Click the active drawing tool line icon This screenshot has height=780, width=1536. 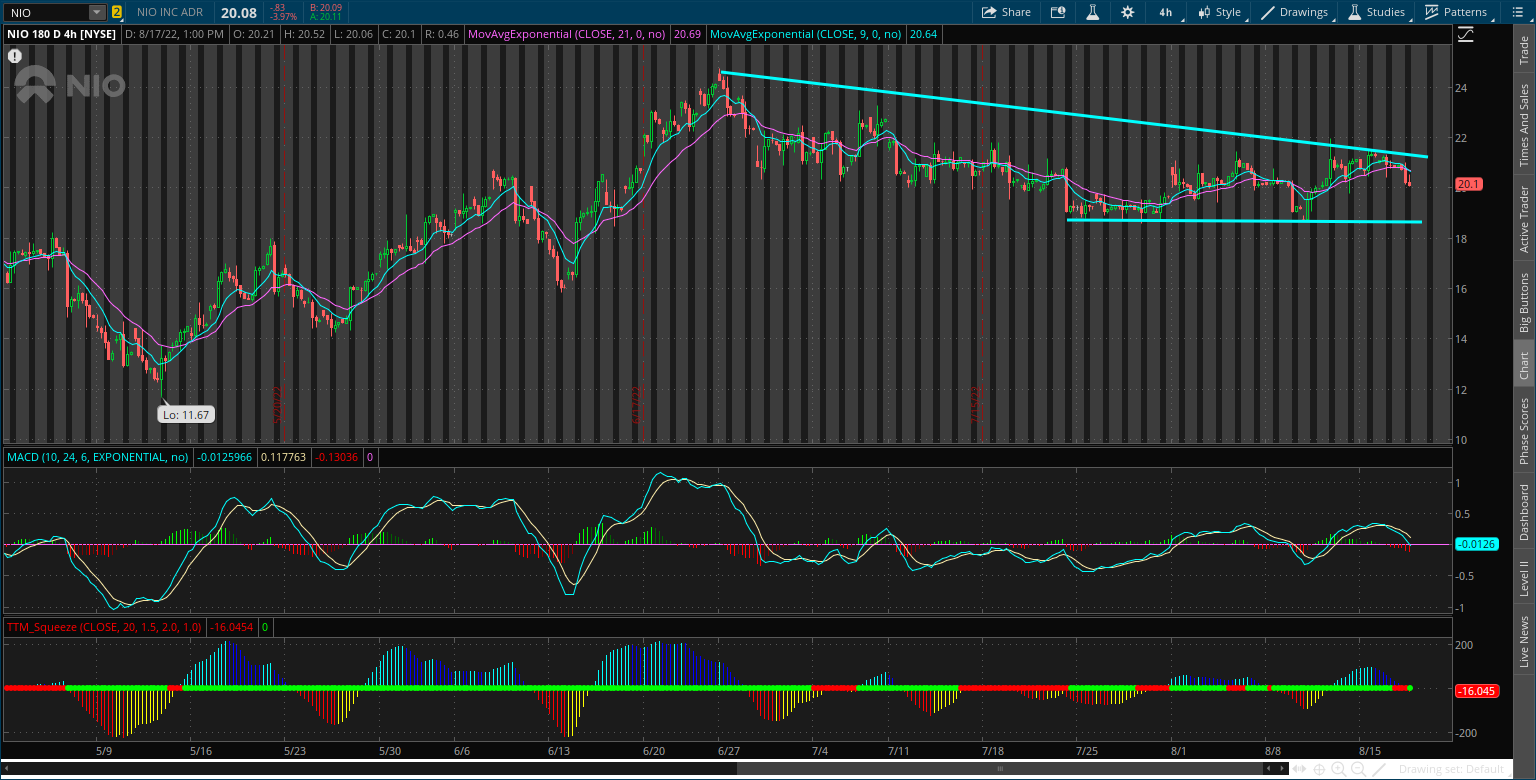pos(1379,769)
